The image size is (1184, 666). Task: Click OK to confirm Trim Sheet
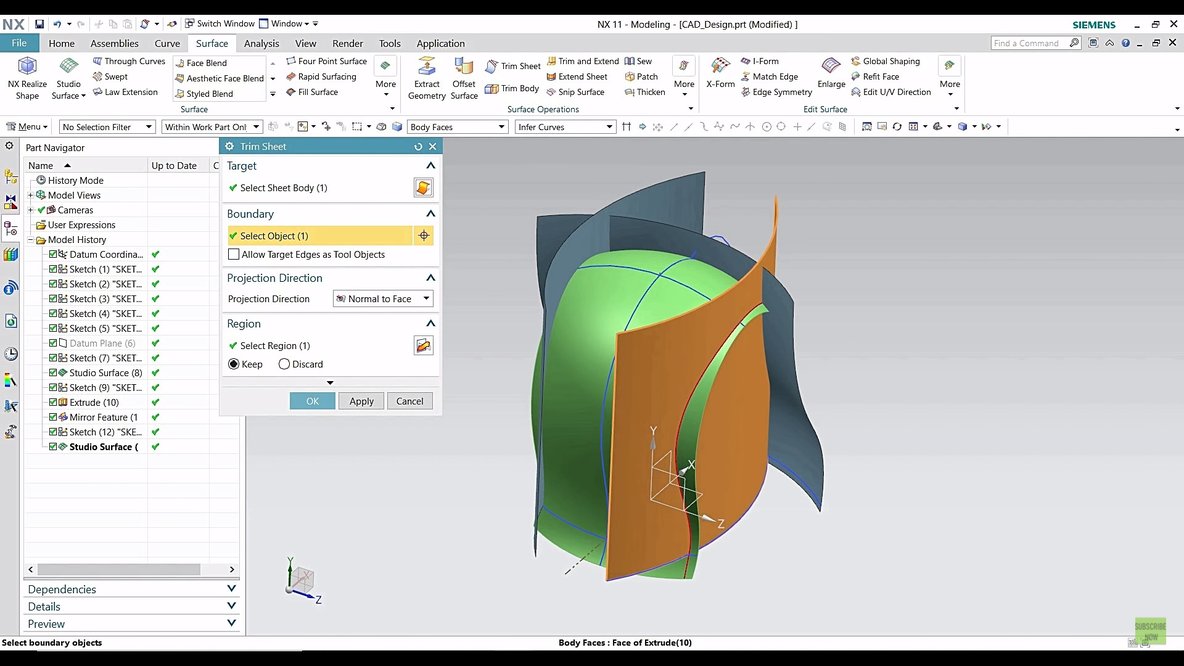312,400
